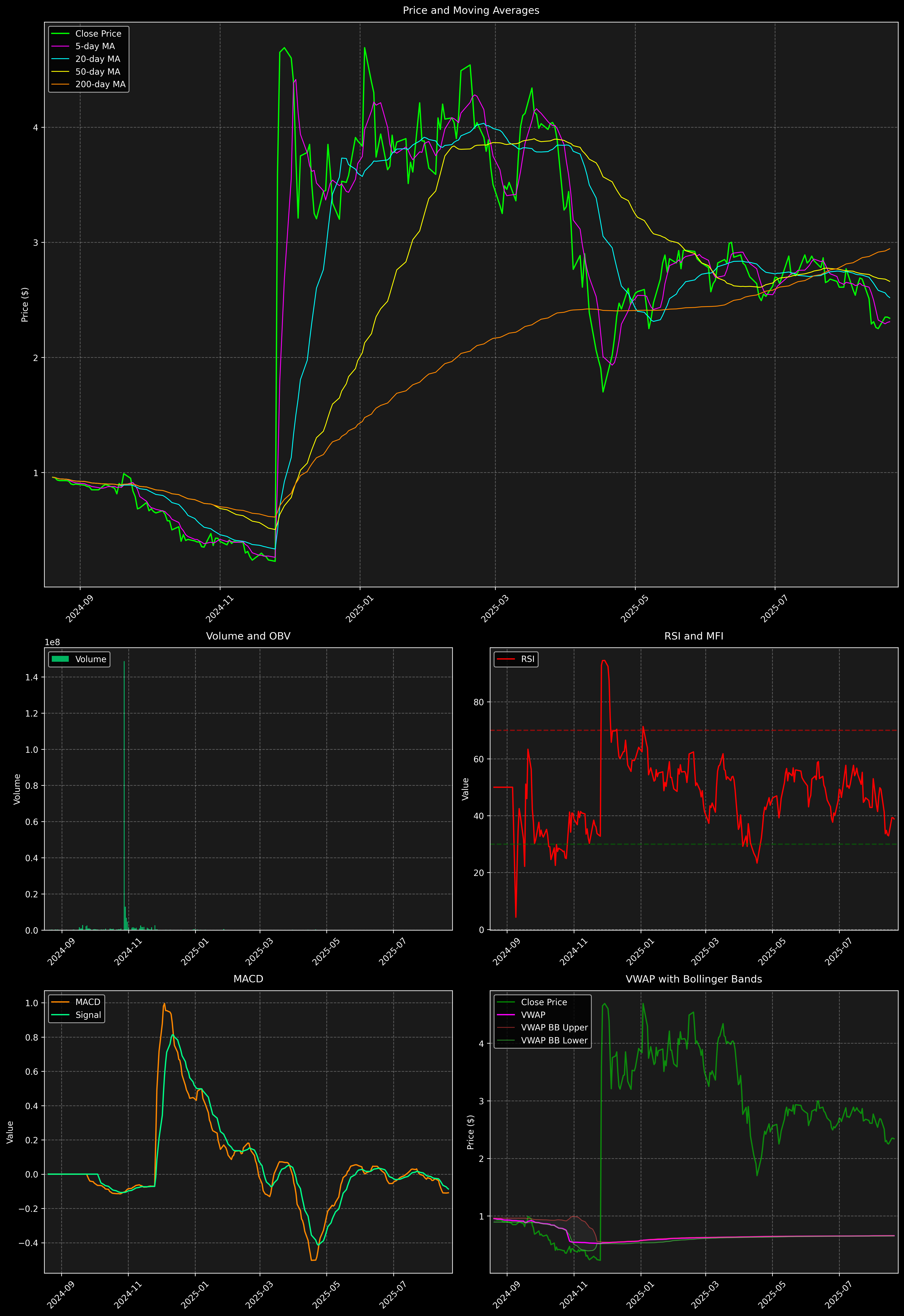Click the Volume legend green swatch
Viewport: 904px width, 1316px height.
[x=60, y=659]
